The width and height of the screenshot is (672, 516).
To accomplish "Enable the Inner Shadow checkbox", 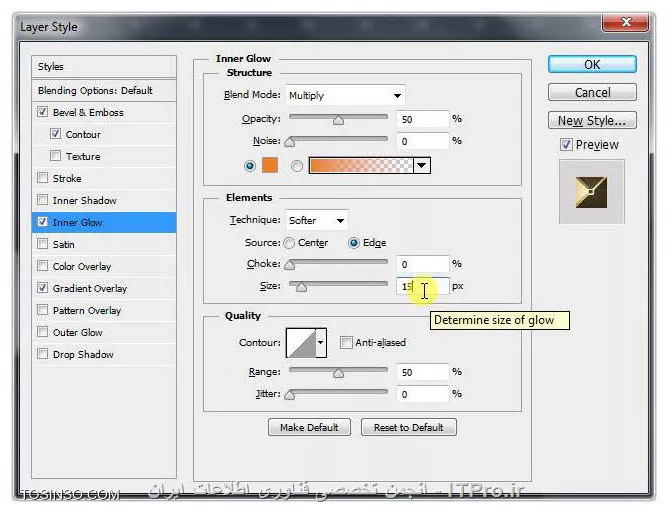I will pos(42,200).
